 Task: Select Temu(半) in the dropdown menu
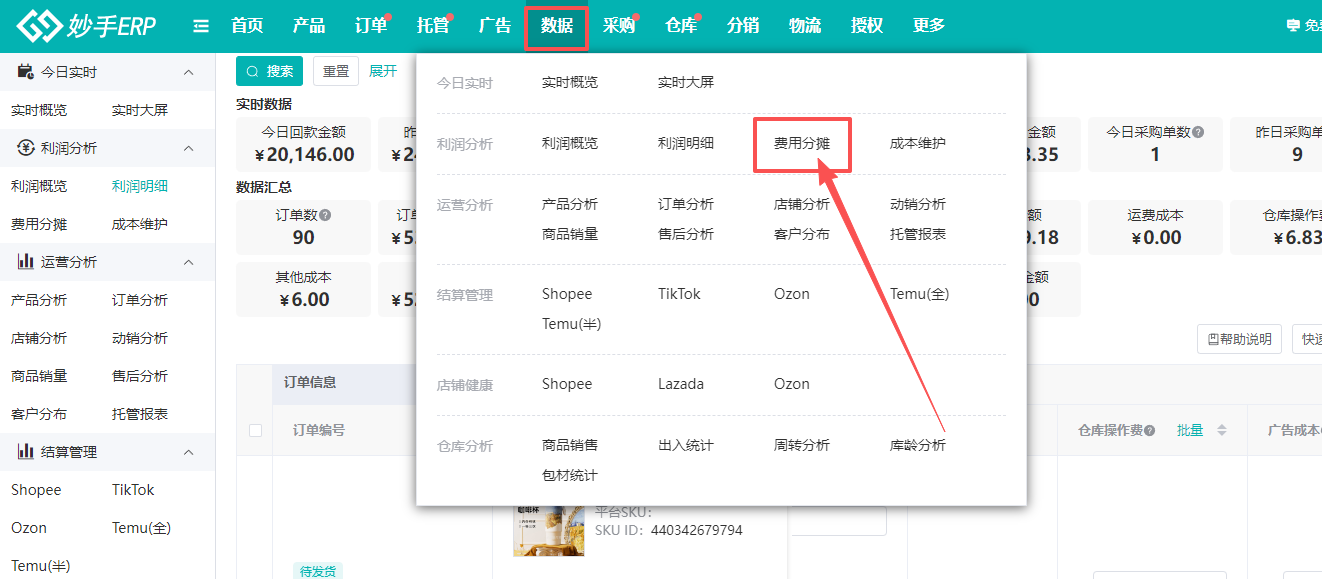(572, 324)
